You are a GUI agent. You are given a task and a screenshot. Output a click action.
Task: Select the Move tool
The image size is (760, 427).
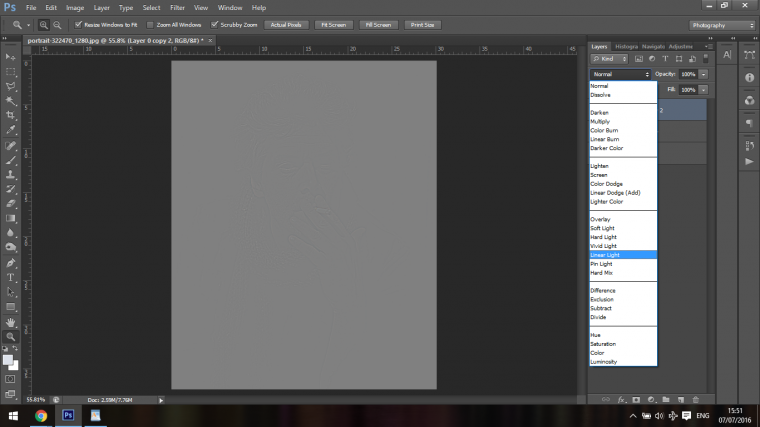pos(10,57)
